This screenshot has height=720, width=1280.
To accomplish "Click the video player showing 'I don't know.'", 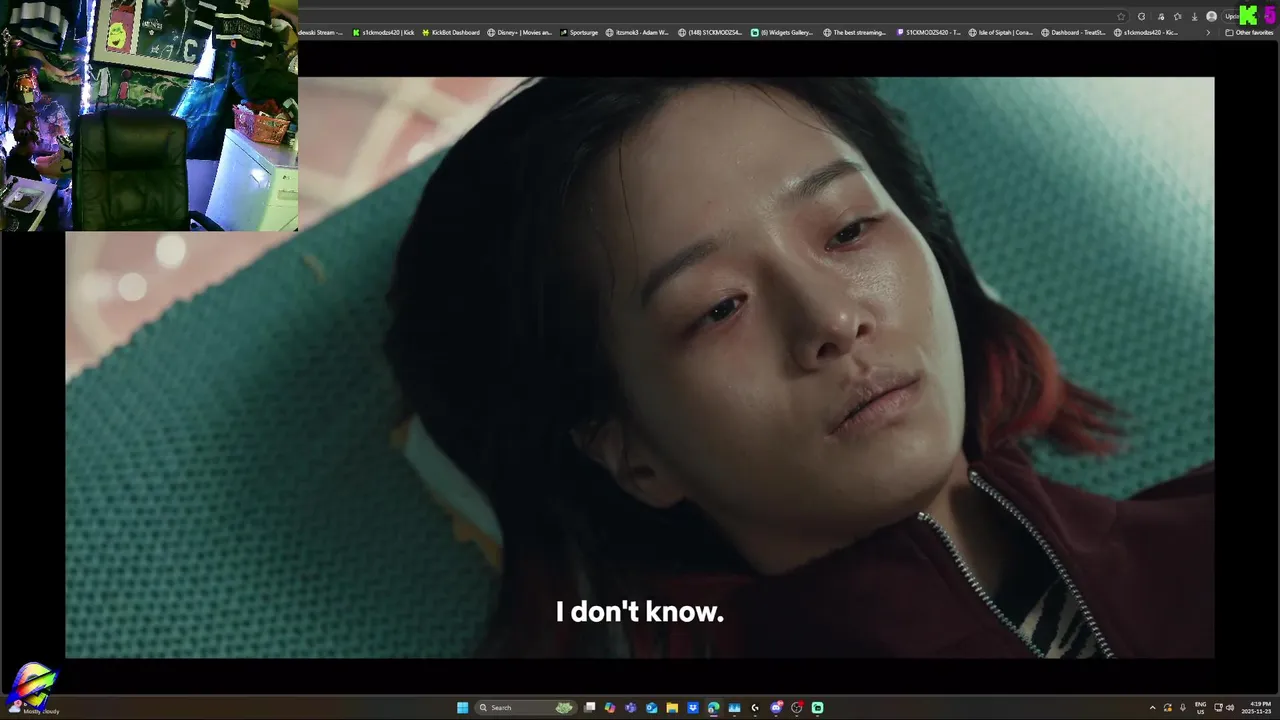I will 640,368.
